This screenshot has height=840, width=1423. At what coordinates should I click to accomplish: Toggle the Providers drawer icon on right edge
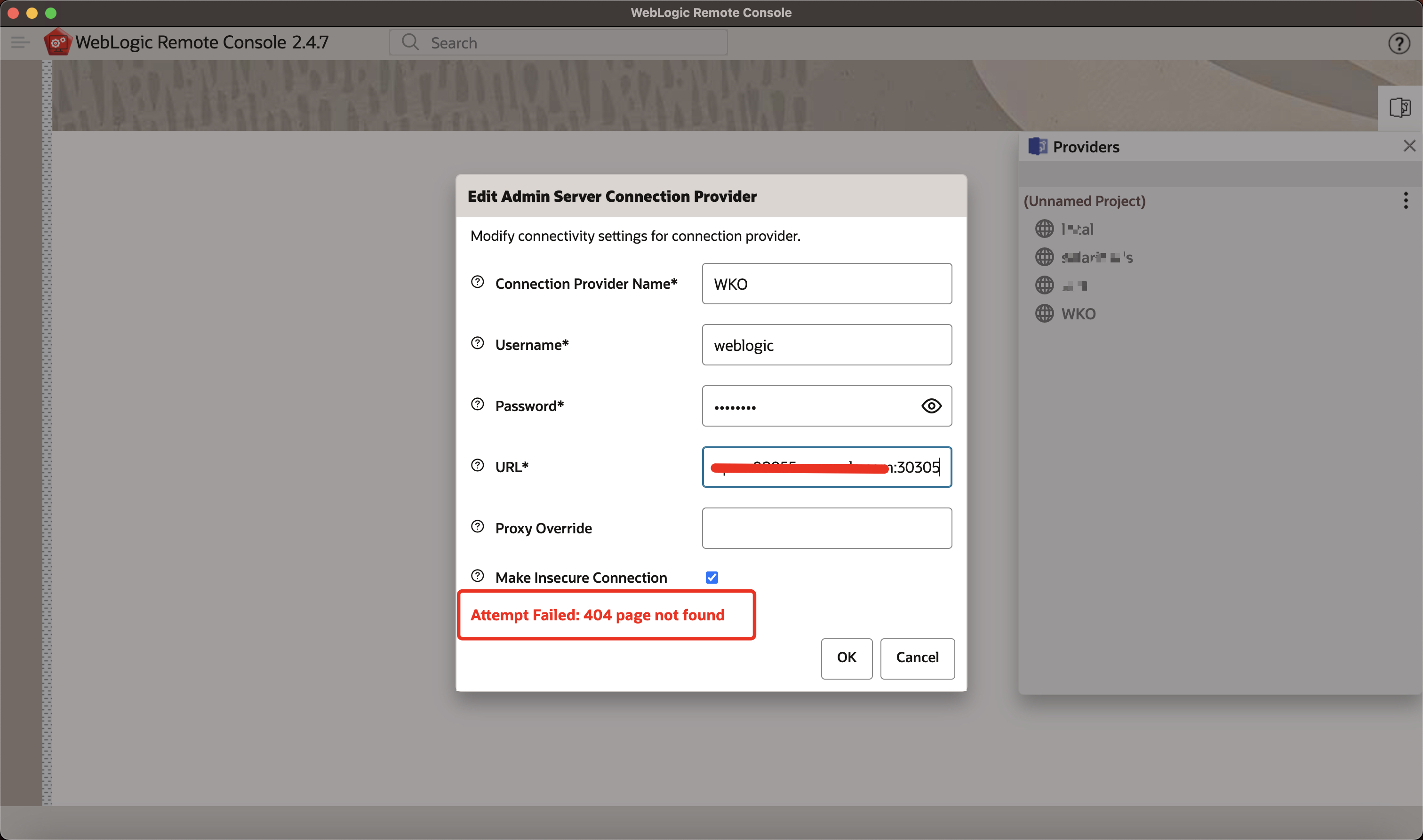point(1399,108)
